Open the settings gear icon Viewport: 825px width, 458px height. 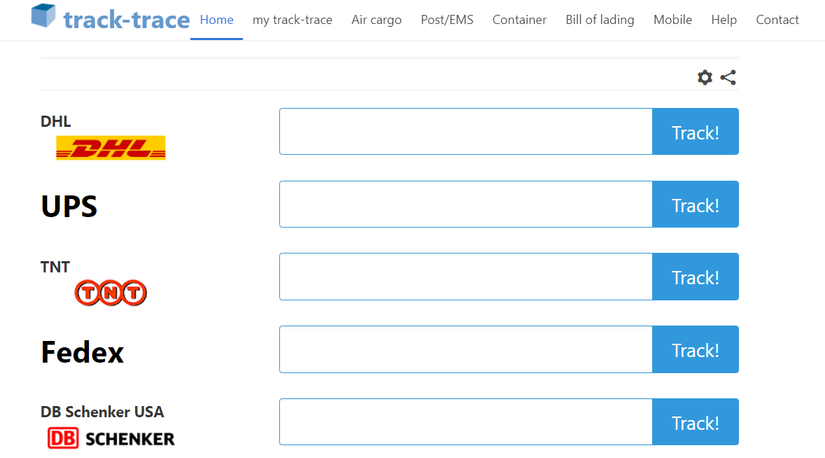(x=705, y=77)
